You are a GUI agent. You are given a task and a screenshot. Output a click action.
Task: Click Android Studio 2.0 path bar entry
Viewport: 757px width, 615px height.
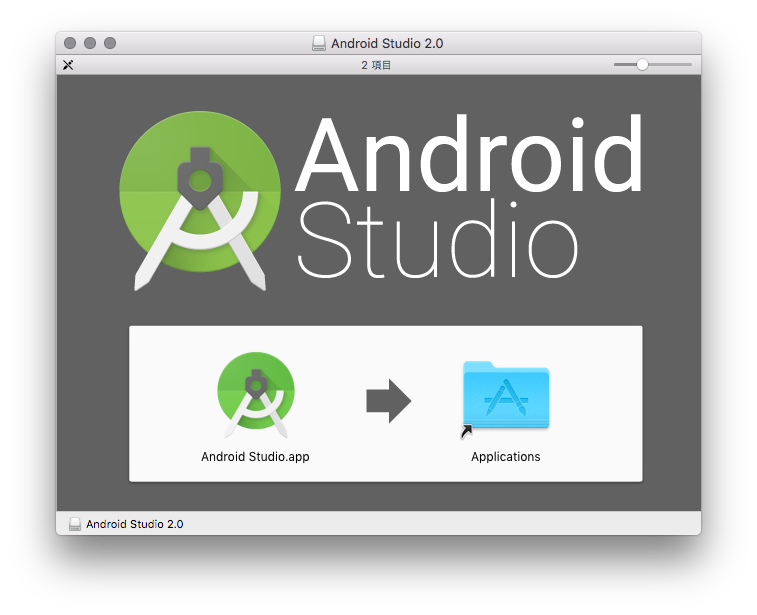pos(126,524)
